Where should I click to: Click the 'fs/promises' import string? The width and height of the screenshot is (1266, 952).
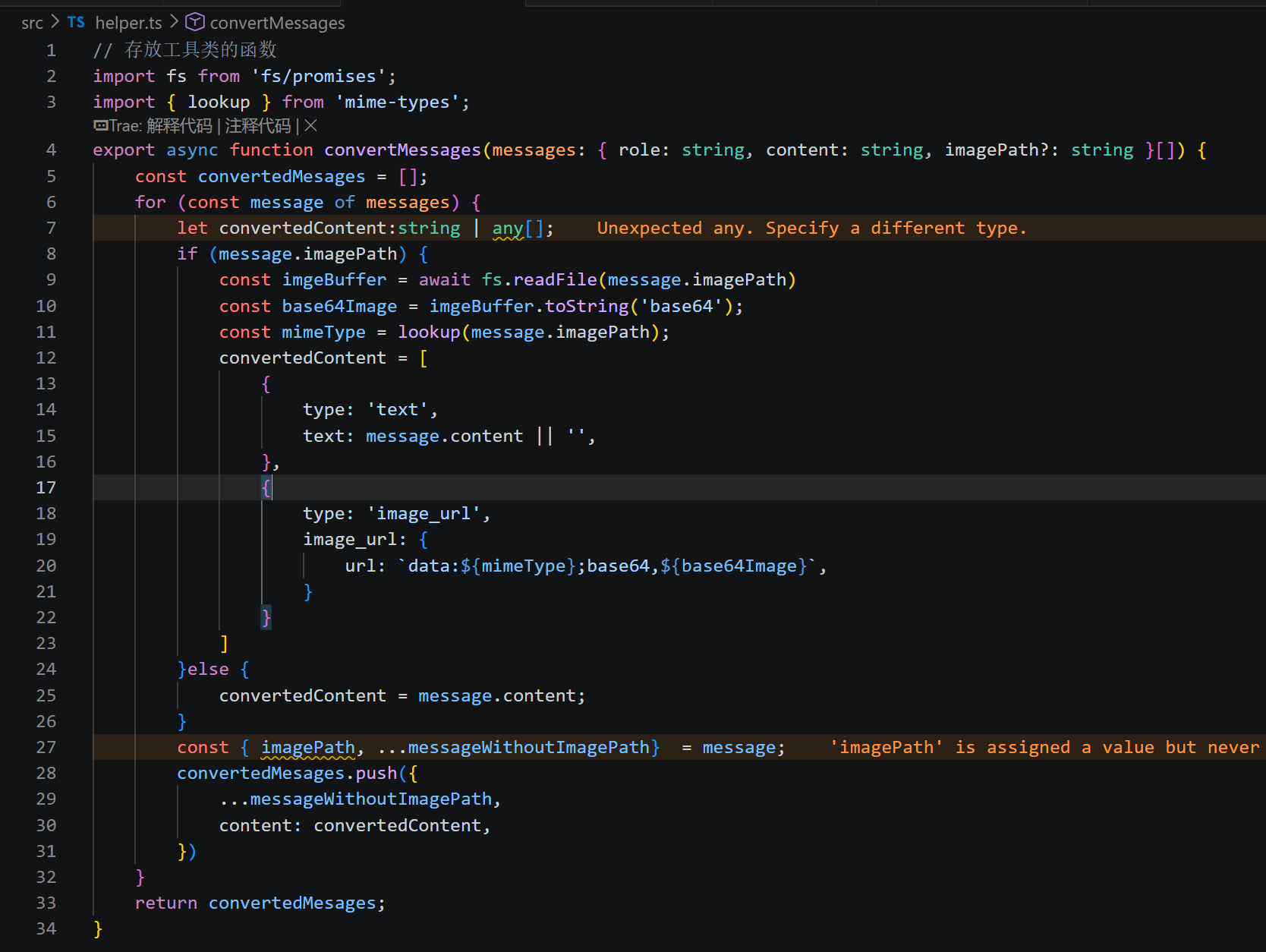(319, 77)
